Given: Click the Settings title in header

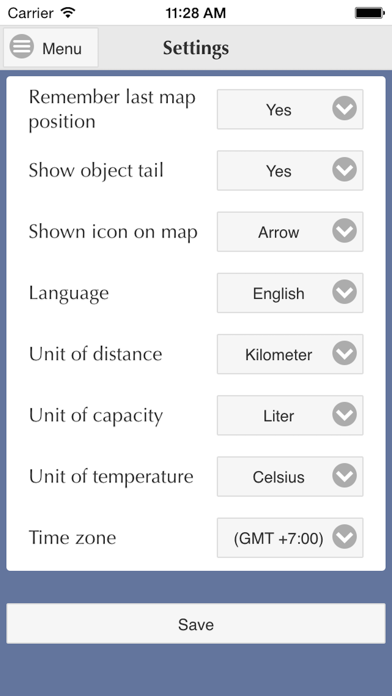Looking at the screenshot, I should click(196, 48).
